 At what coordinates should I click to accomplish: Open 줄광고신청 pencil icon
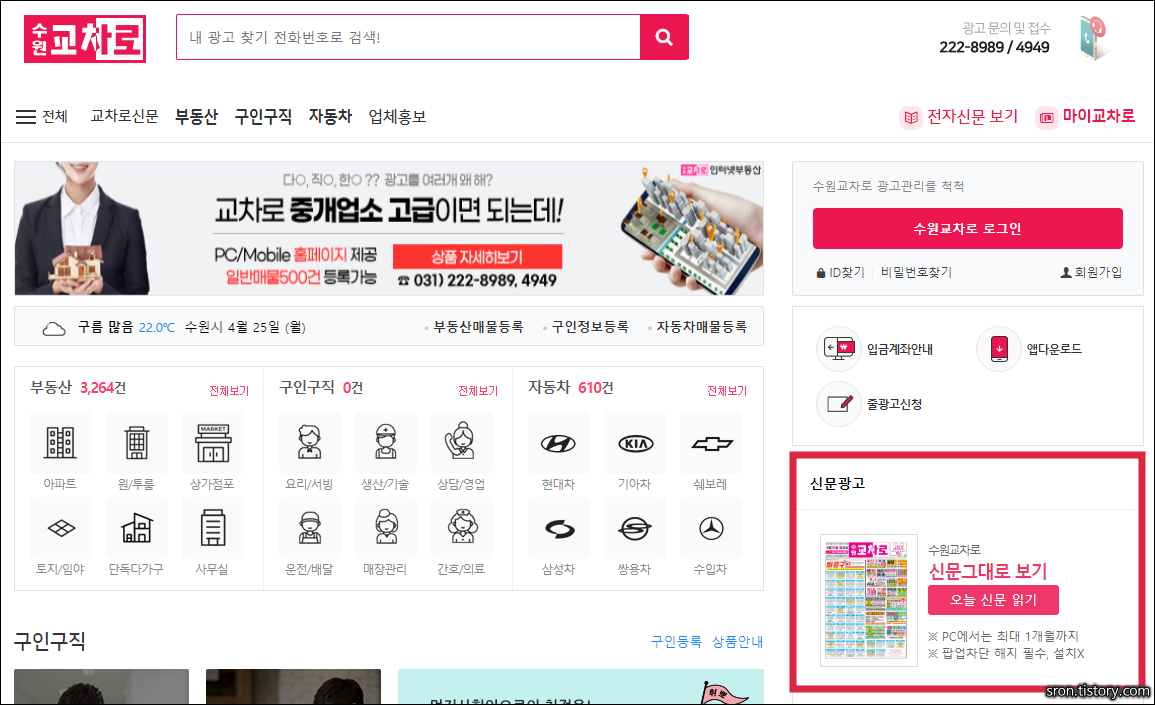pos(839,404)
